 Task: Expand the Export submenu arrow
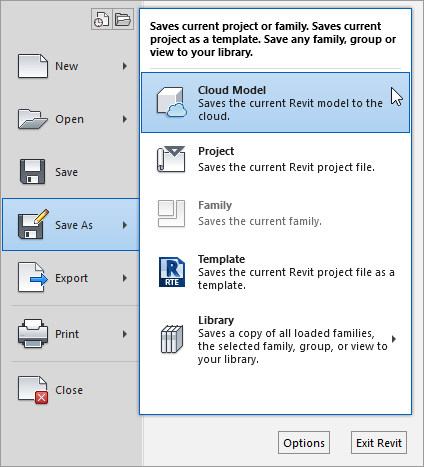click(125, 278)
